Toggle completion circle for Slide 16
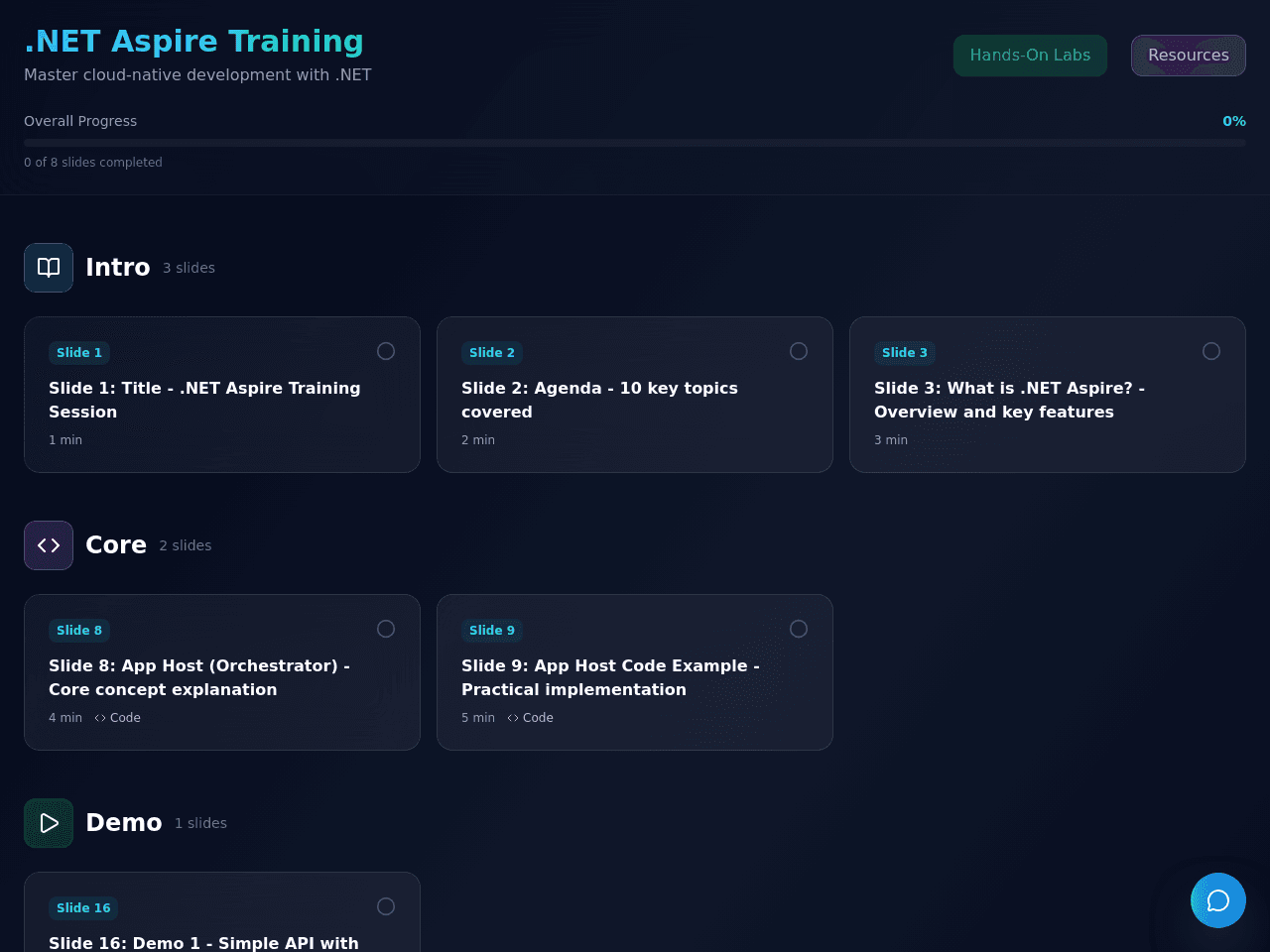The width and height of the screenshot is (1270, 952). point(386,906)
